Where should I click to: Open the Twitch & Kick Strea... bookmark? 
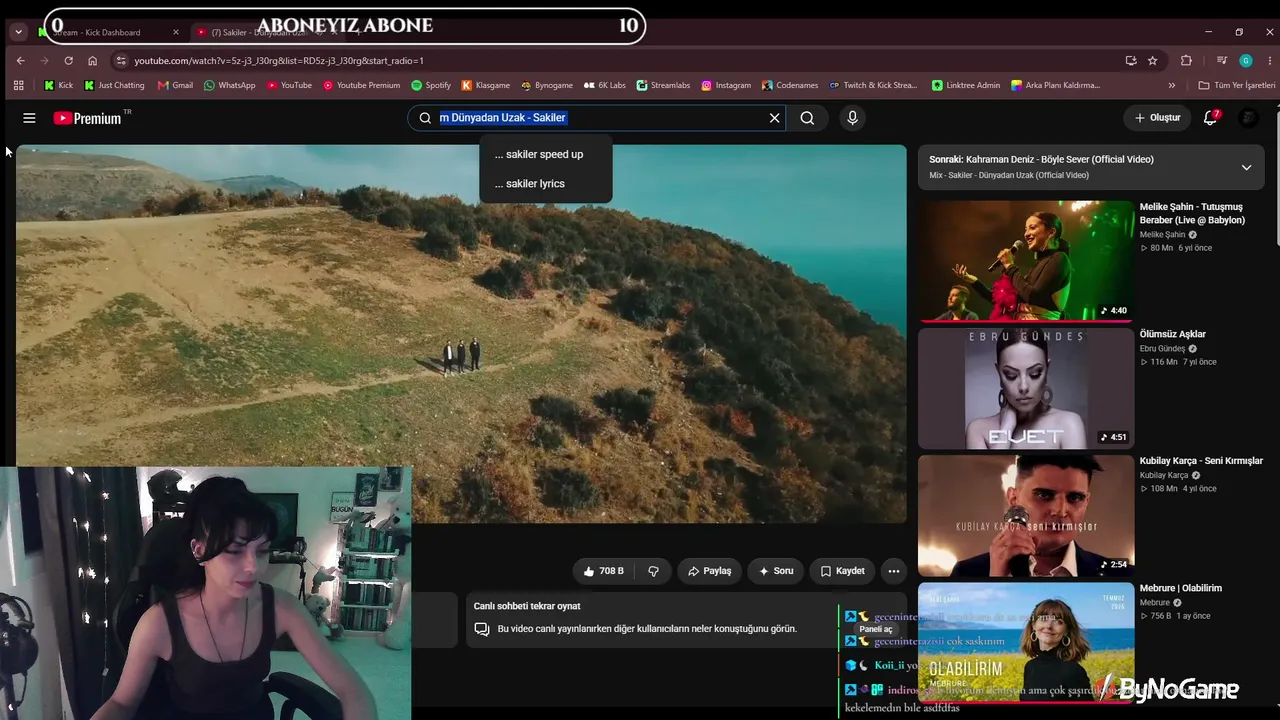tap(873, 86)
